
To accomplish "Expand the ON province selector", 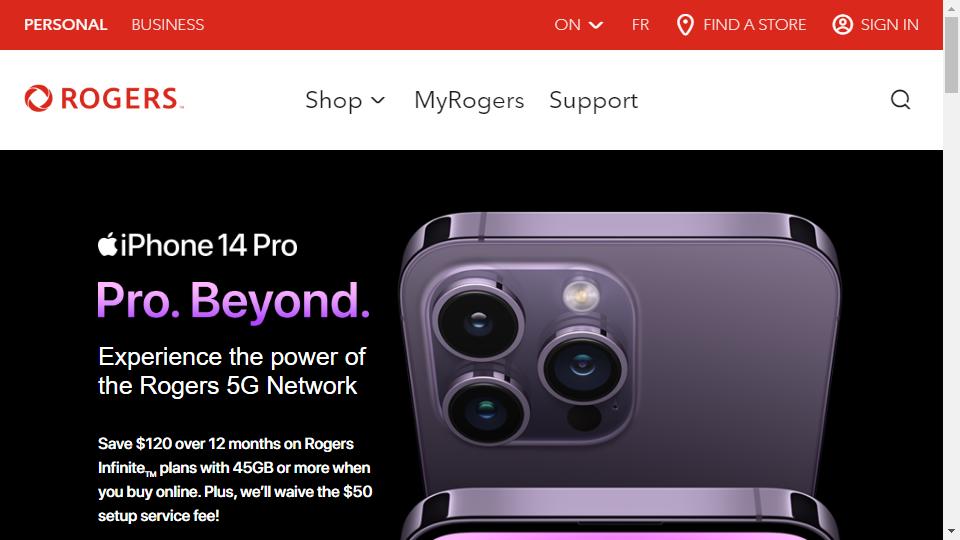I will (x=579, y=24).
